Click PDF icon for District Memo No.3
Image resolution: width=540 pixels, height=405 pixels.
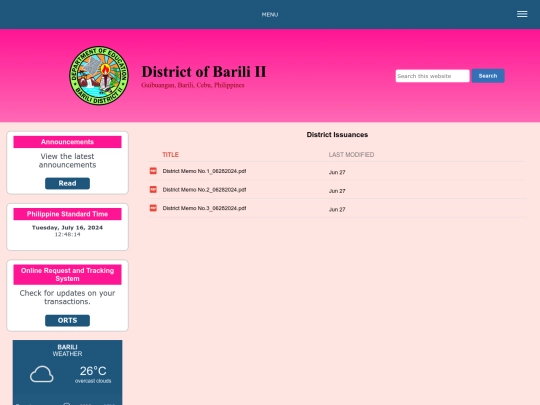point(153,208)
